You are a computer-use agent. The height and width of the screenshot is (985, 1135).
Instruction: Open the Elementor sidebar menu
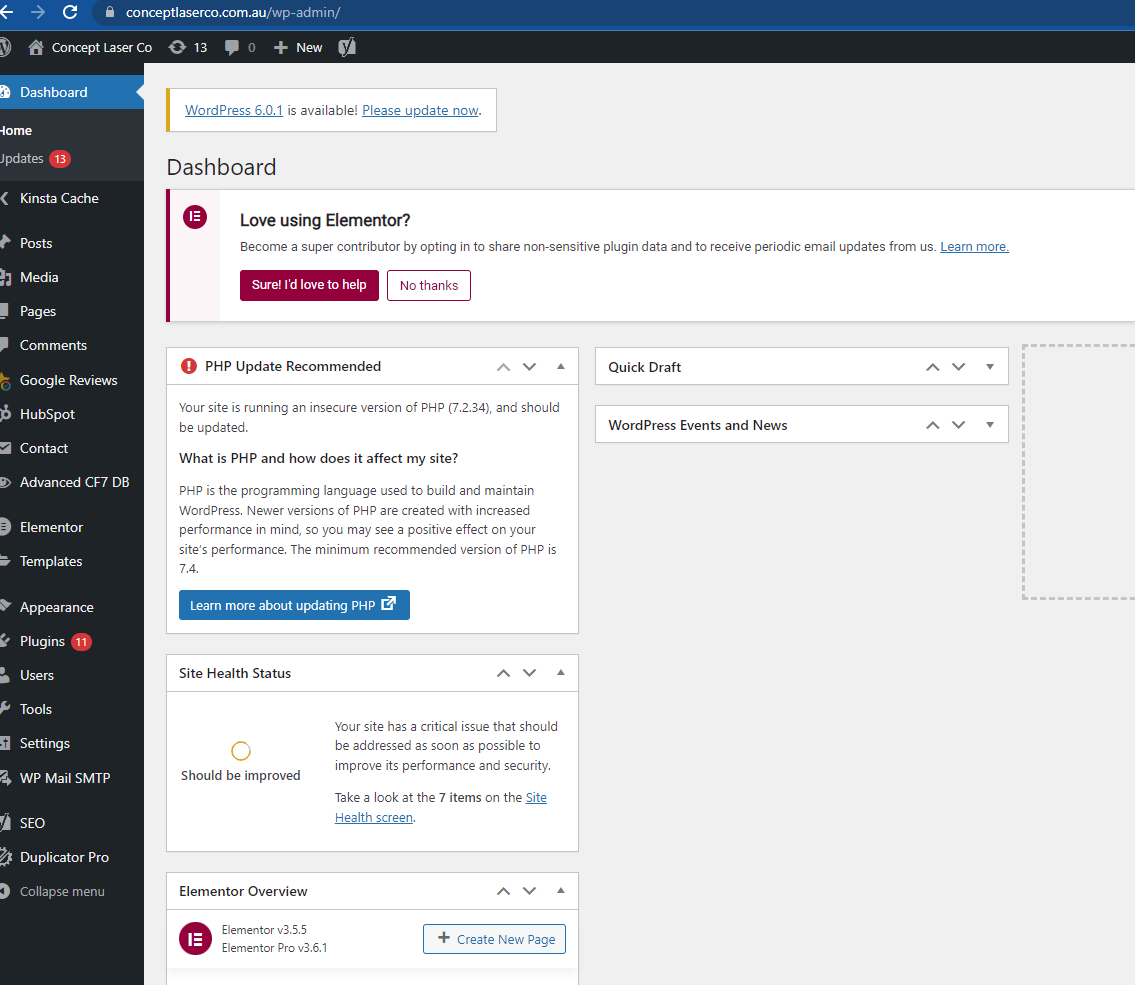72,527
